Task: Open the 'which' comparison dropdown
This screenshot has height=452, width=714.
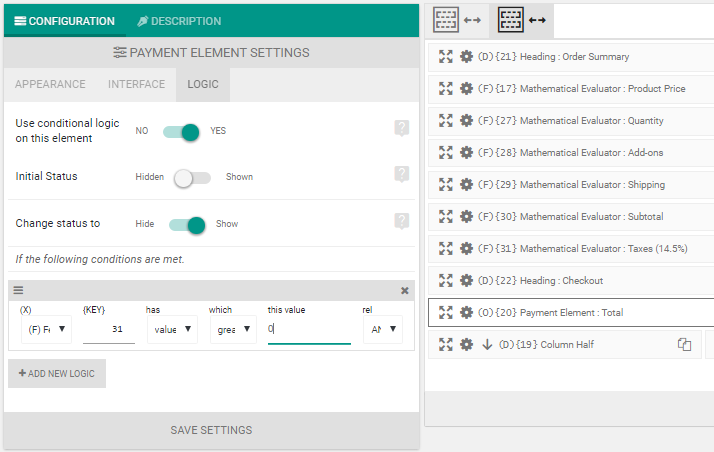Action: click(x=234, y=329)
